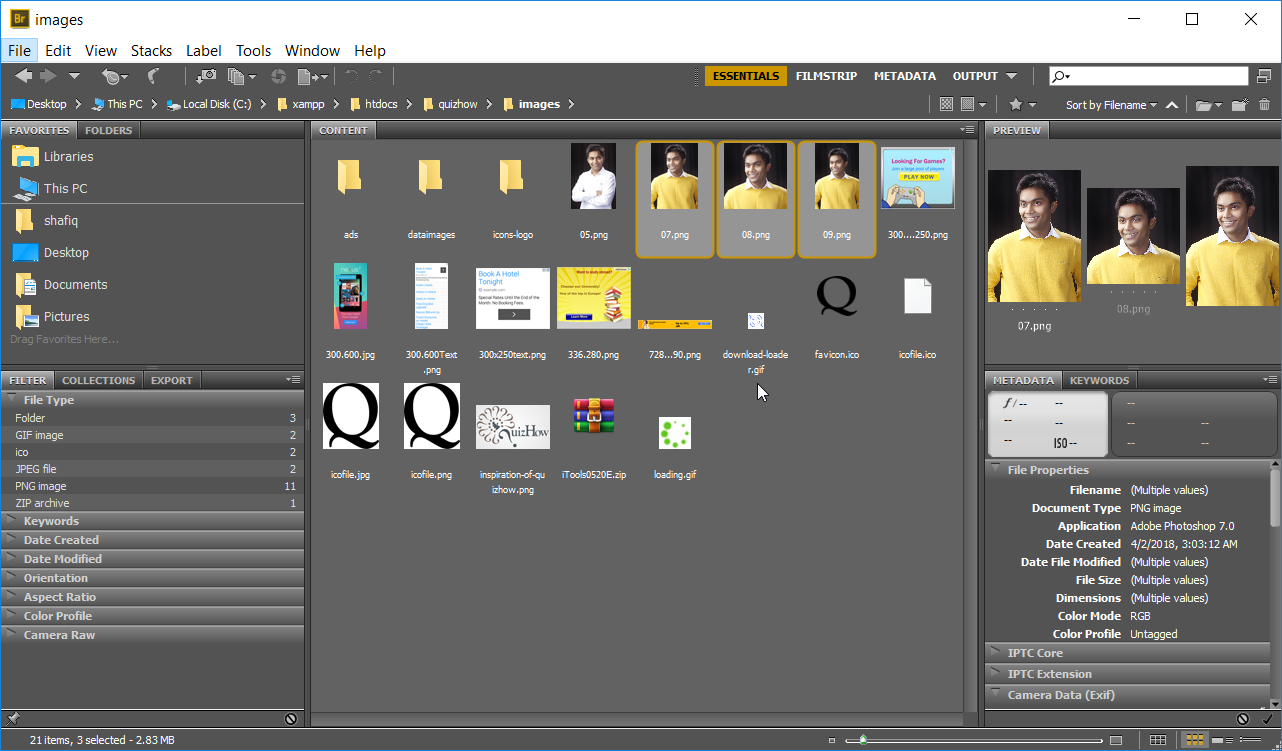
Task: Create a new folder icon
Action: (1240, 104)
